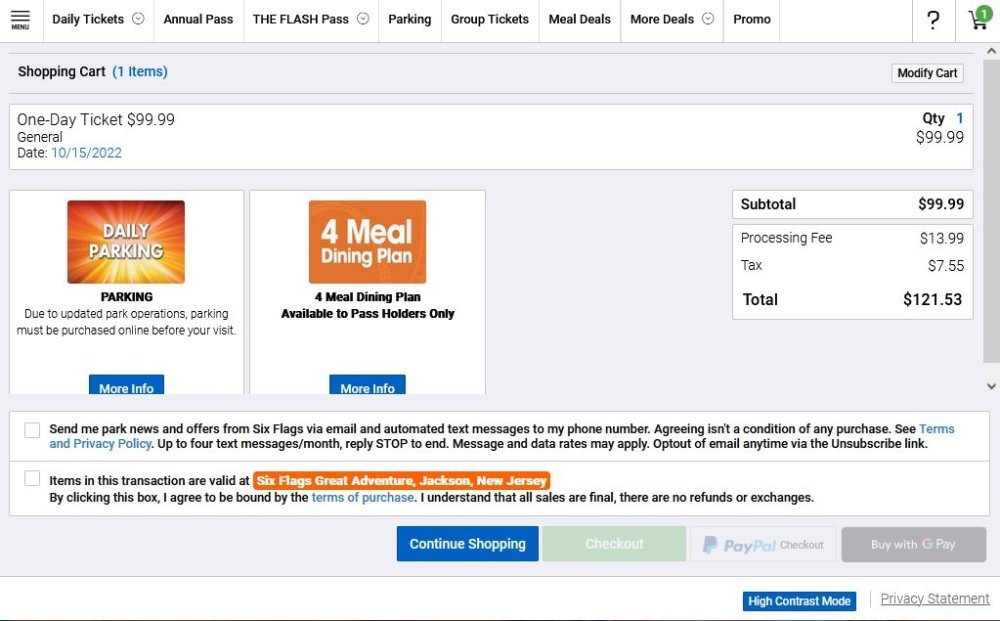
Task: Click the PayPal Checkout button
Action: pos(763,544)
